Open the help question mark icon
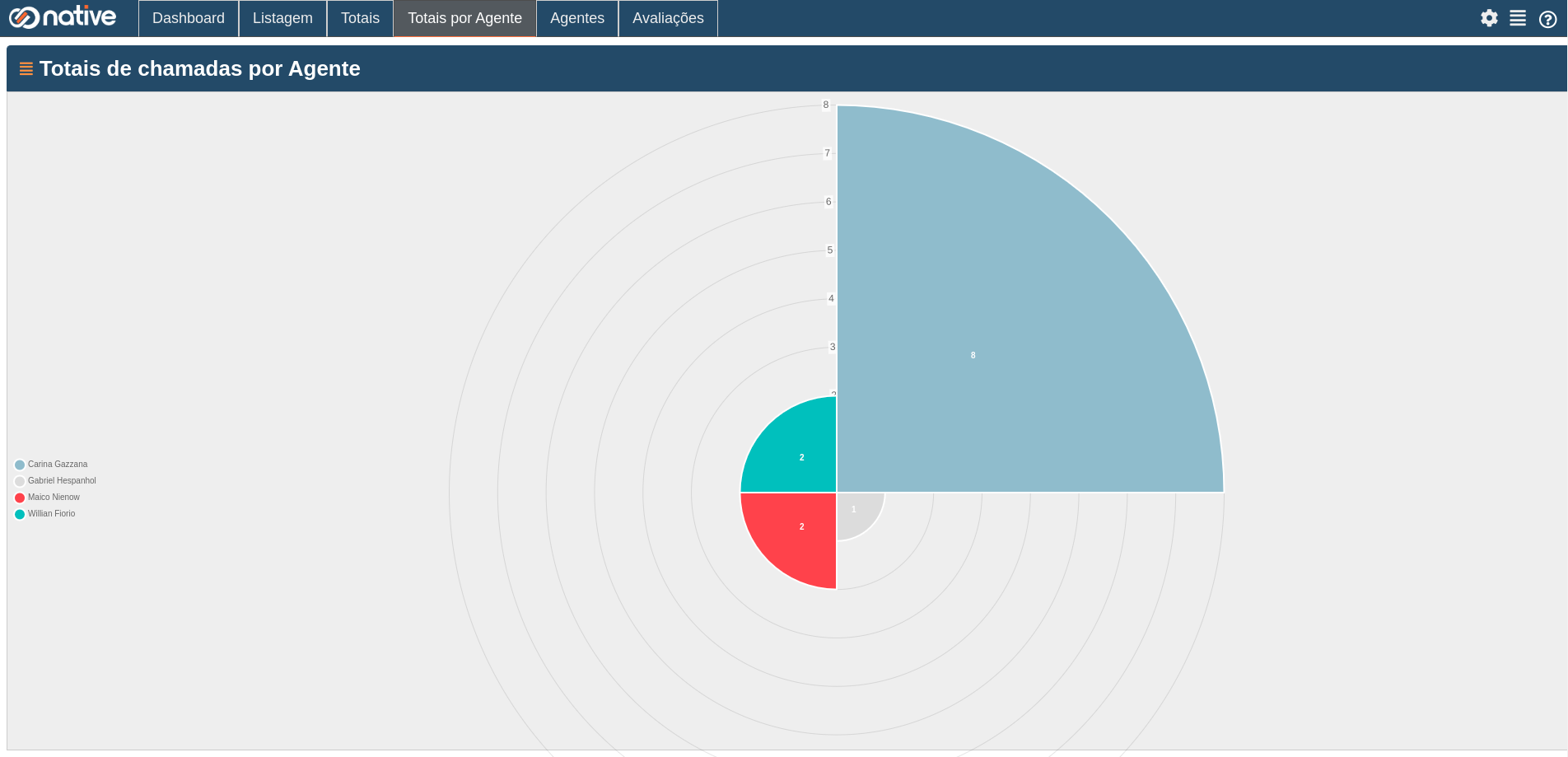This screenshot has width=1568, height=757. tap(1547, 19)
